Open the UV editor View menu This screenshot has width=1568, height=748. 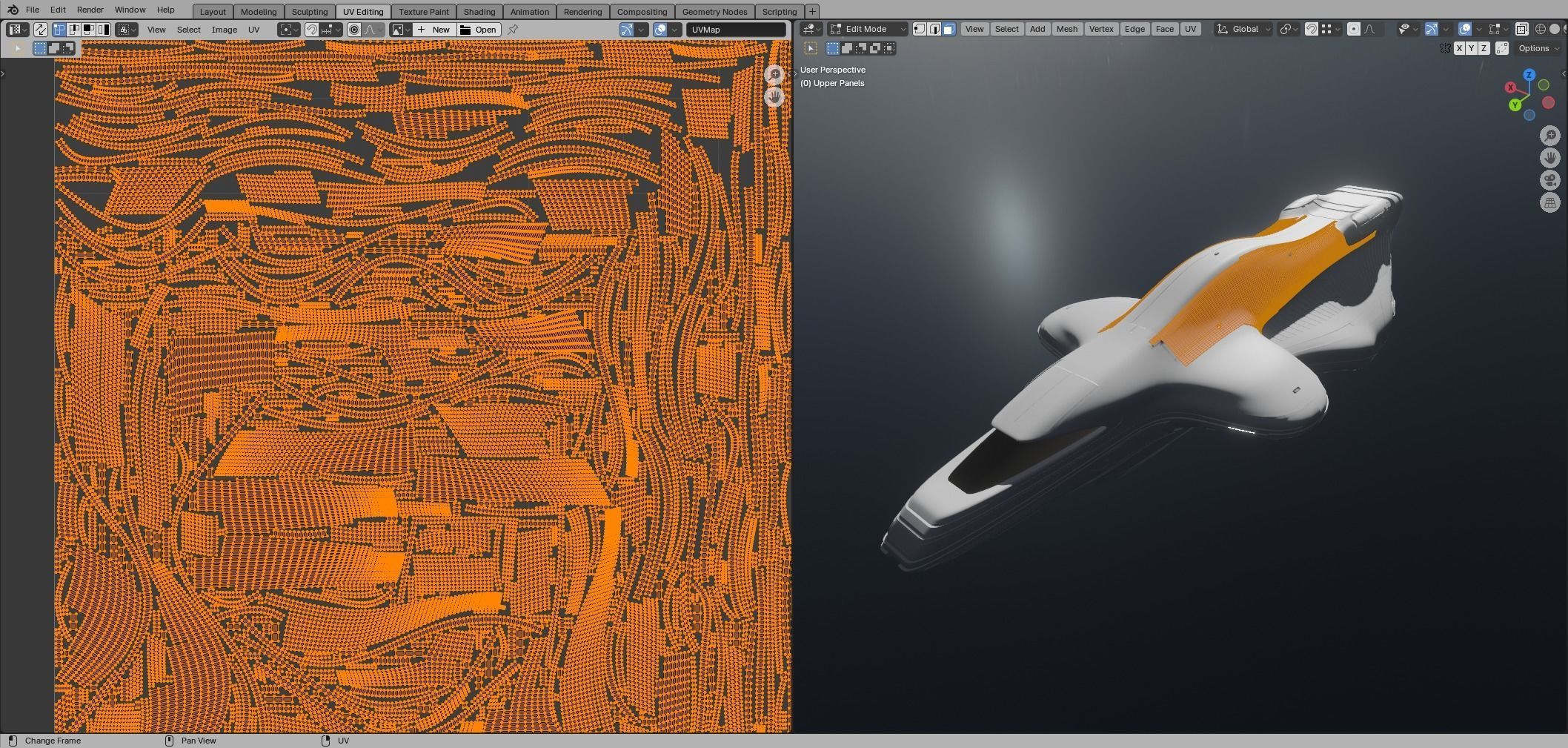156,30
